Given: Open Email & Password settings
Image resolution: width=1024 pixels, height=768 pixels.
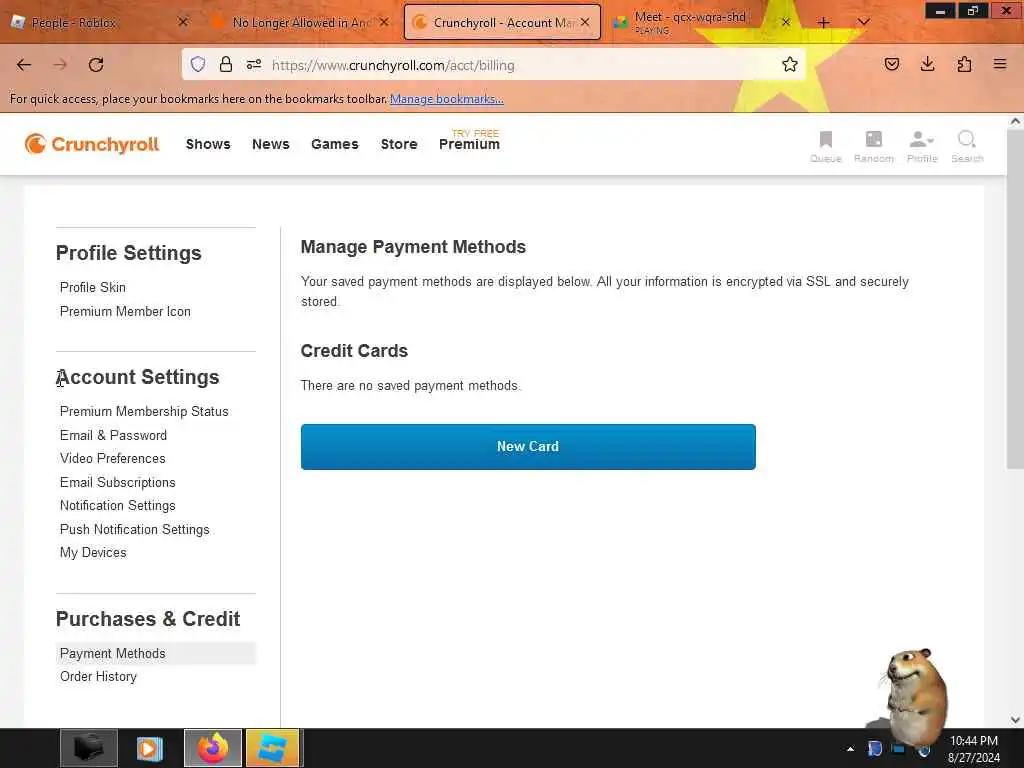Looking at the screenshot, I should click(x=114, y=435).
